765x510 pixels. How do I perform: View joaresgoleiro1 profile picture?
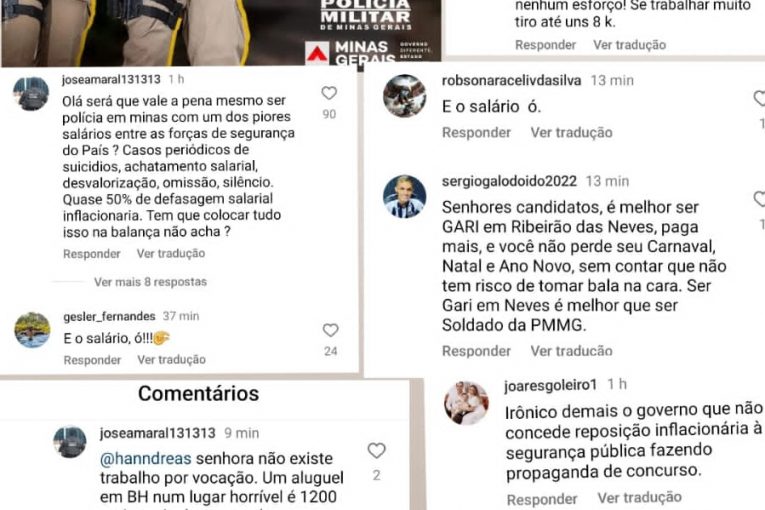pyautogui.click(x=466, y=403)
